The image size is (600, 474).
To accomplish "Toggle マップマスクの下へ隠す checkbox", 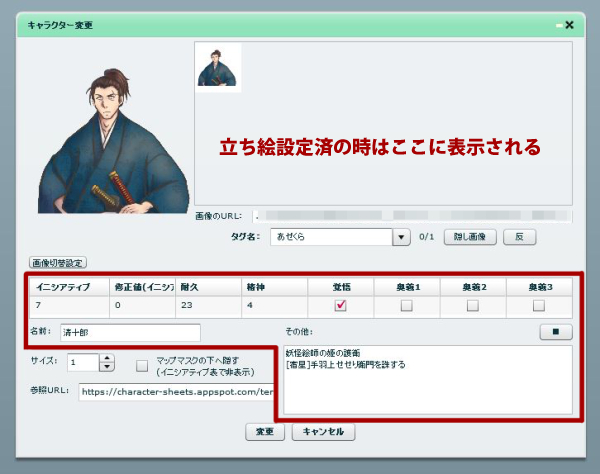I will [x=142, y=366].
